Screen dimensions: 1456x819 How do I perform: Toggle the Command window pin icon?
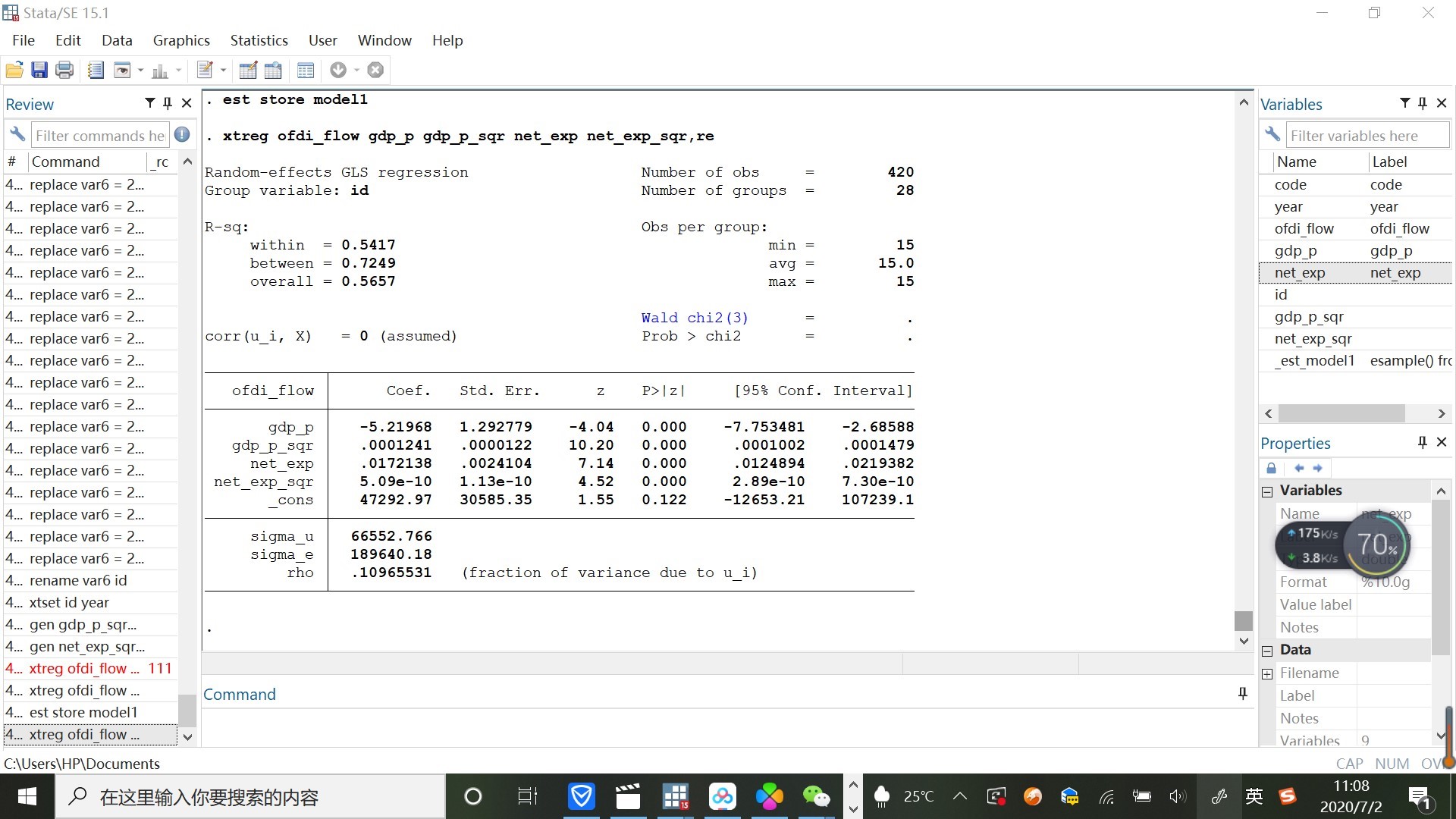1242,693
